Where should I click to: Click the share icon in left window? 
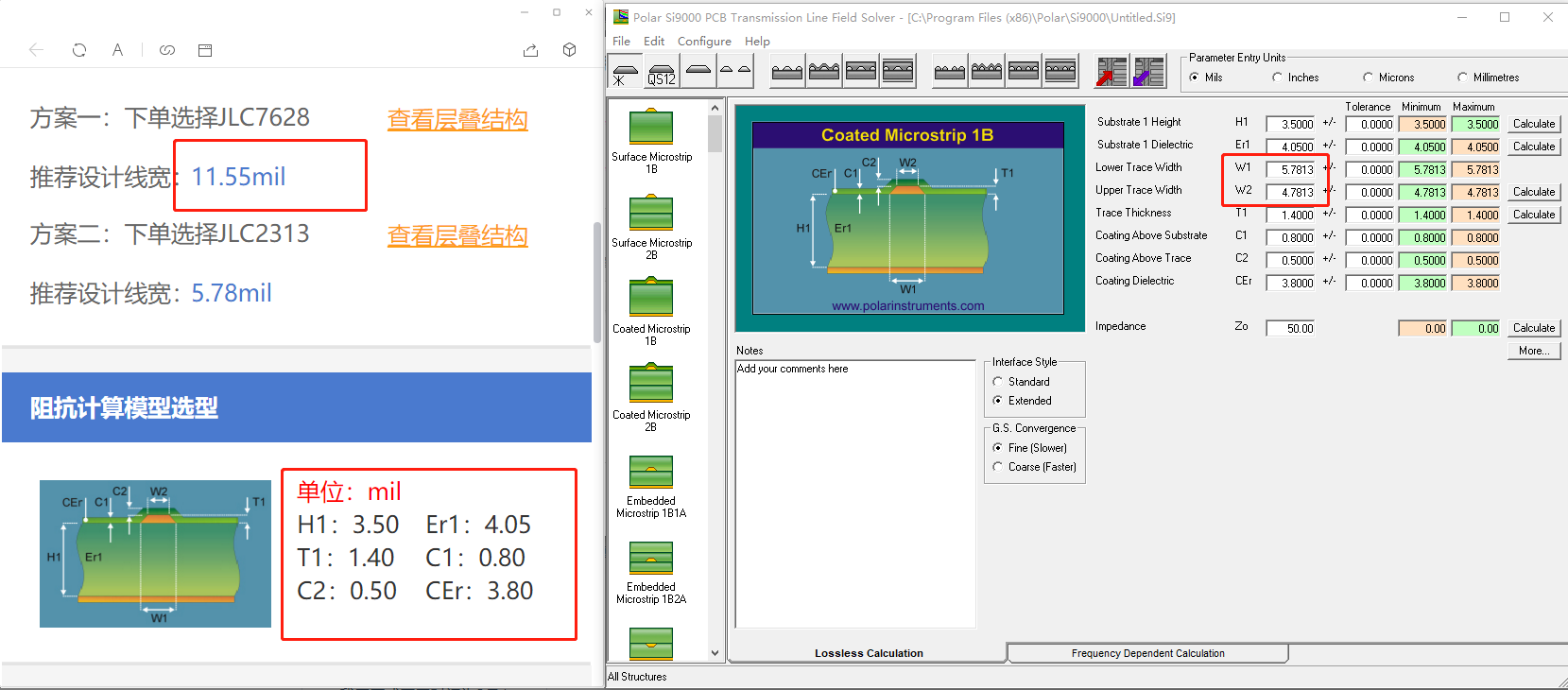pos(530,50)
